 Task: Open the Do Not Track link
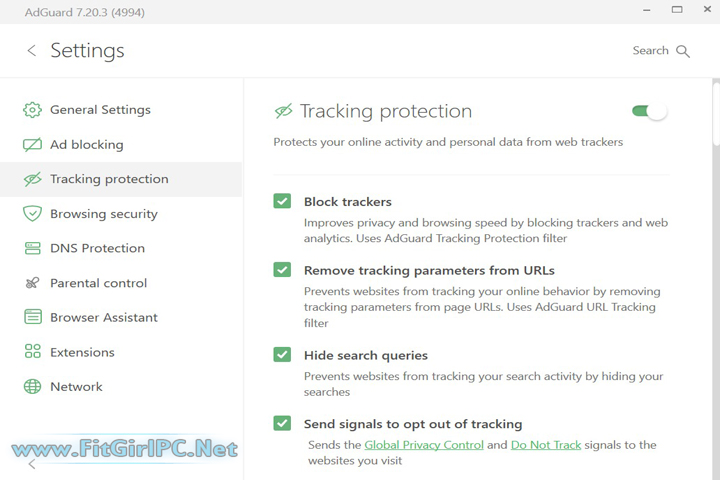(x=546, y=445)
